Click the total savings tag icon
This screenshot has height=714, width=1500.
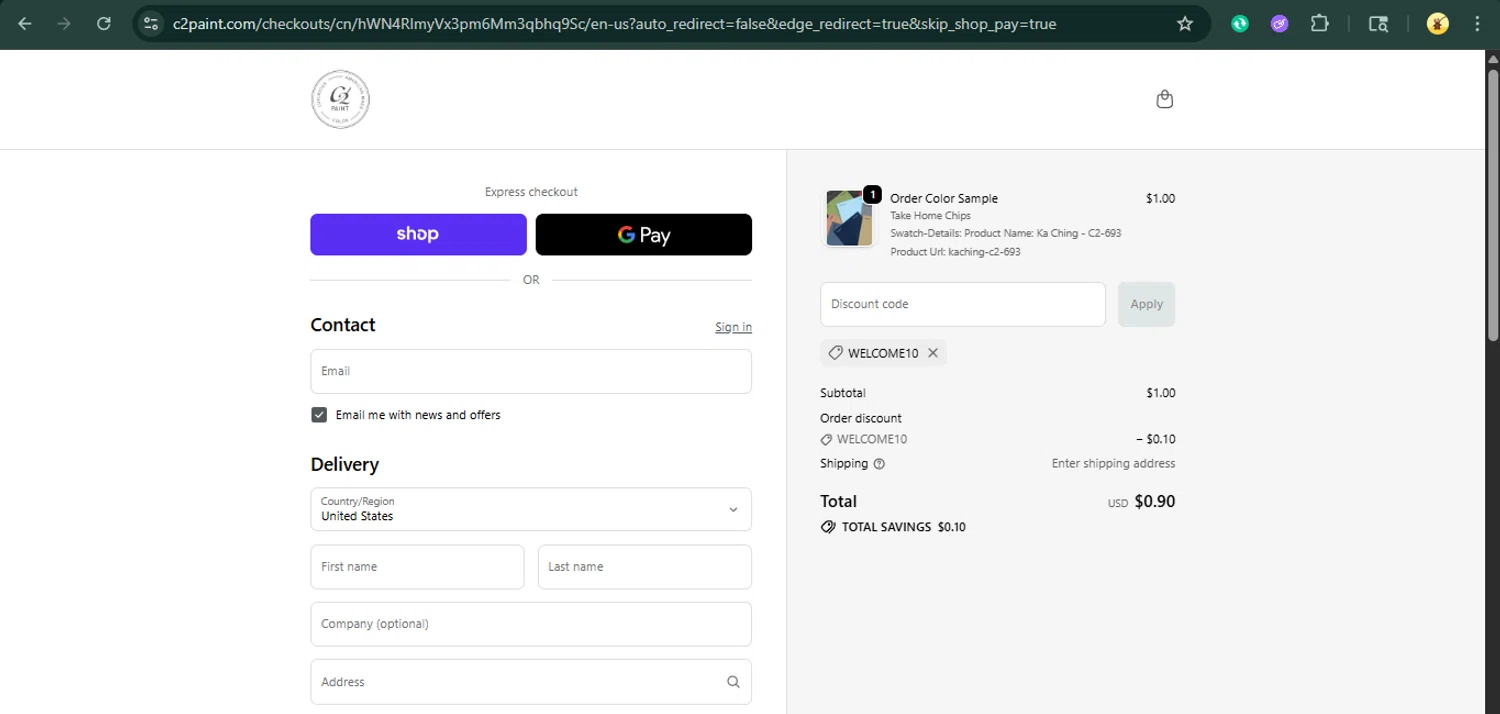[828, 527]
